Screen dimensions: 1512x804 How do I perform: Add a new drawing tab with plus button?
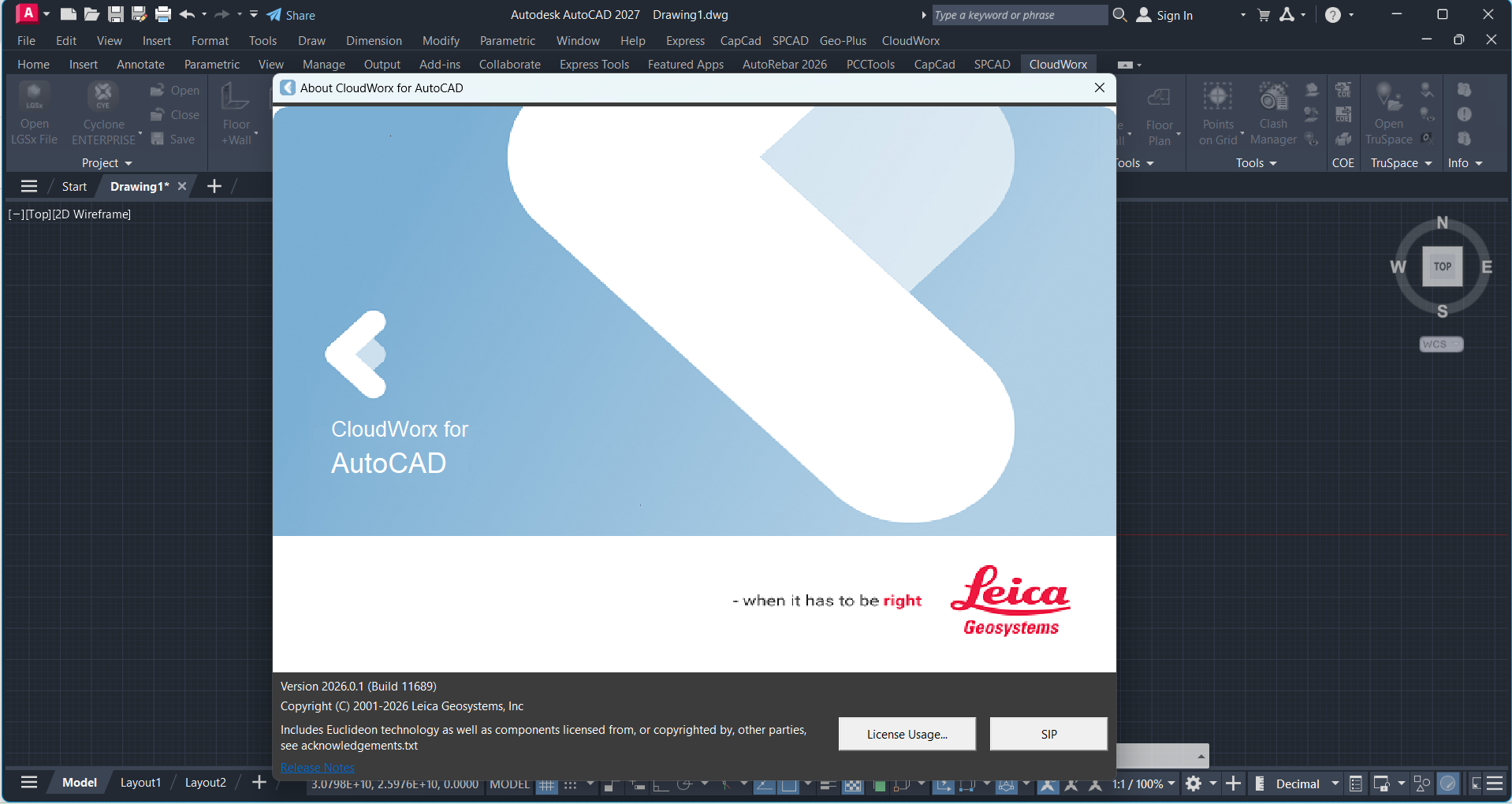coord(214,186)
